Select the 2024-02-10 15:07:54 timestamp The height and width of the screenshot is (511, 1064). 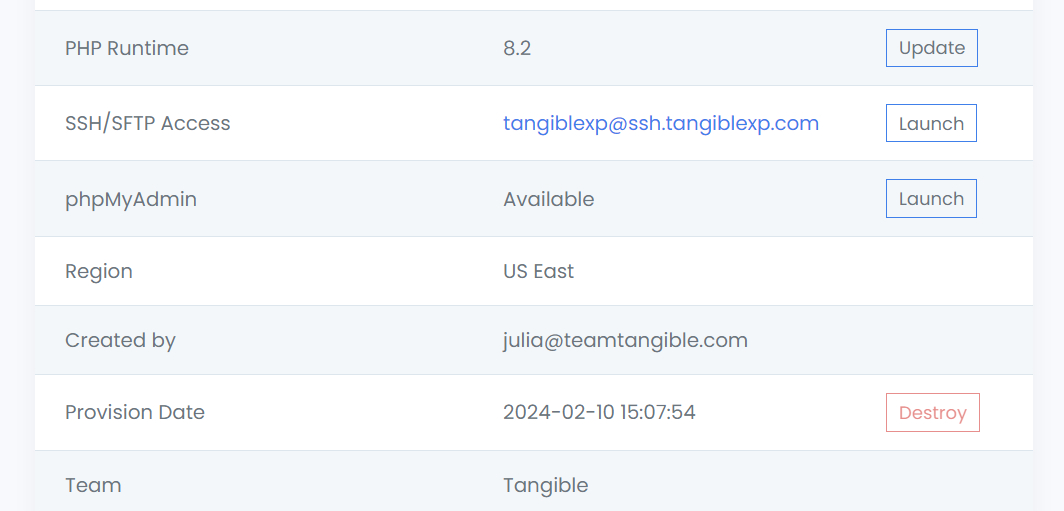[599, 412]
